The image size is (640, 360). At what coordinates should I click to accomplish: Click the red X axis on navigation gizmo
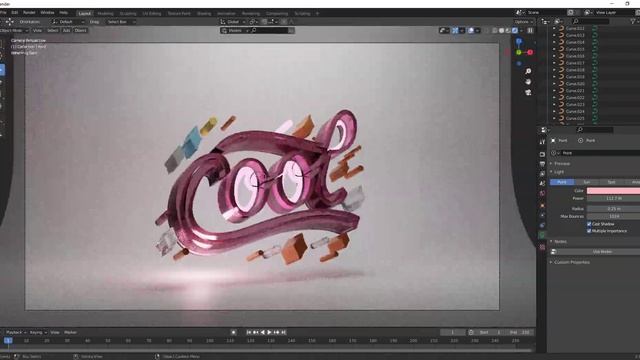tap(530, 52)
